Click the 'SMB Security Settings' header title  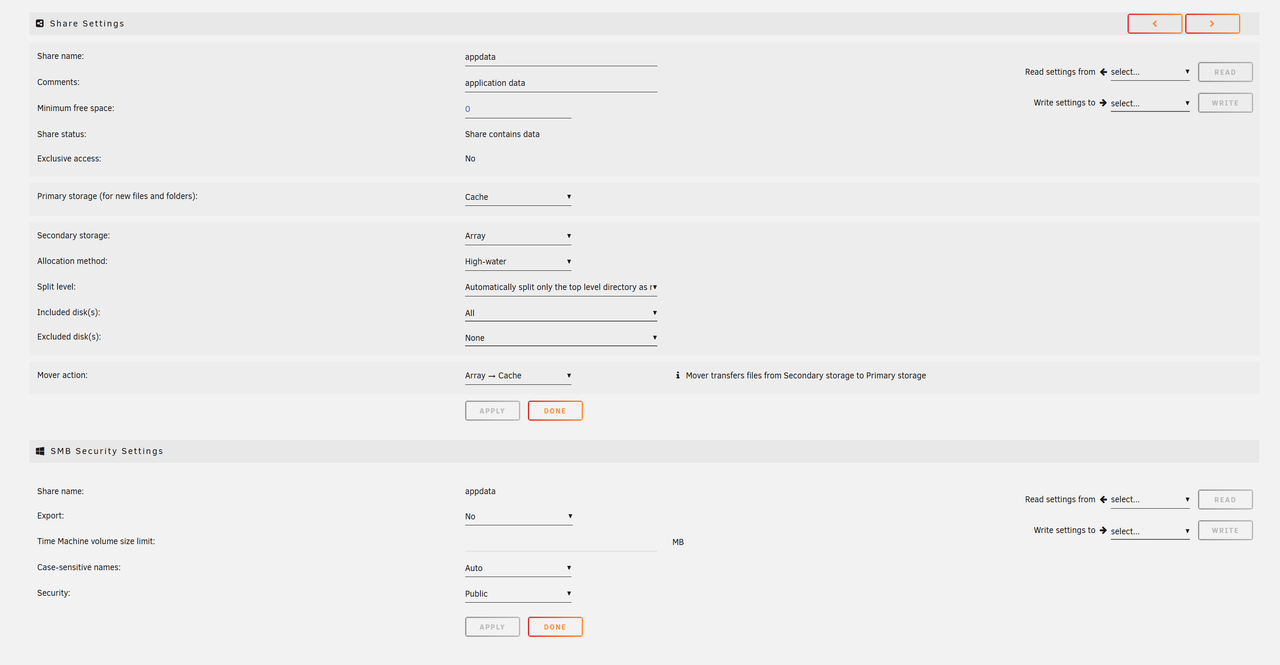107,451
